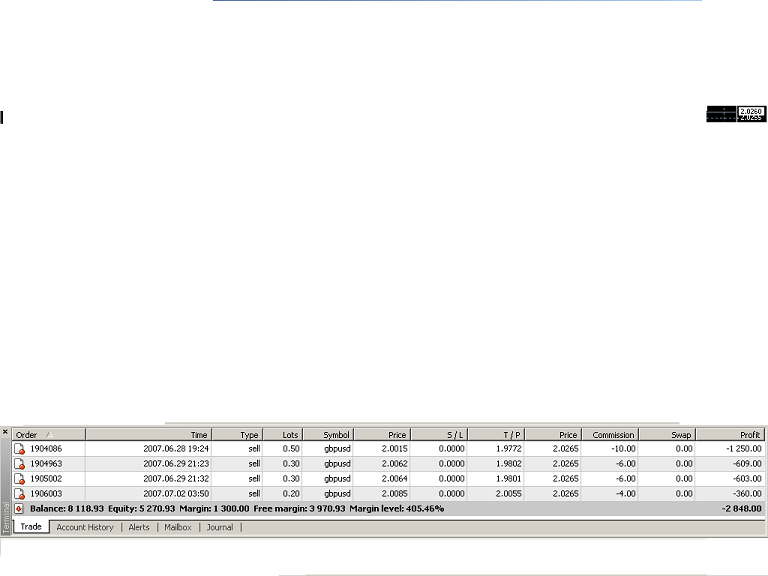Viewport: 768px width, 576px height.
Task: Click profit value -1 250.00
Action: [x=744, y=449]
